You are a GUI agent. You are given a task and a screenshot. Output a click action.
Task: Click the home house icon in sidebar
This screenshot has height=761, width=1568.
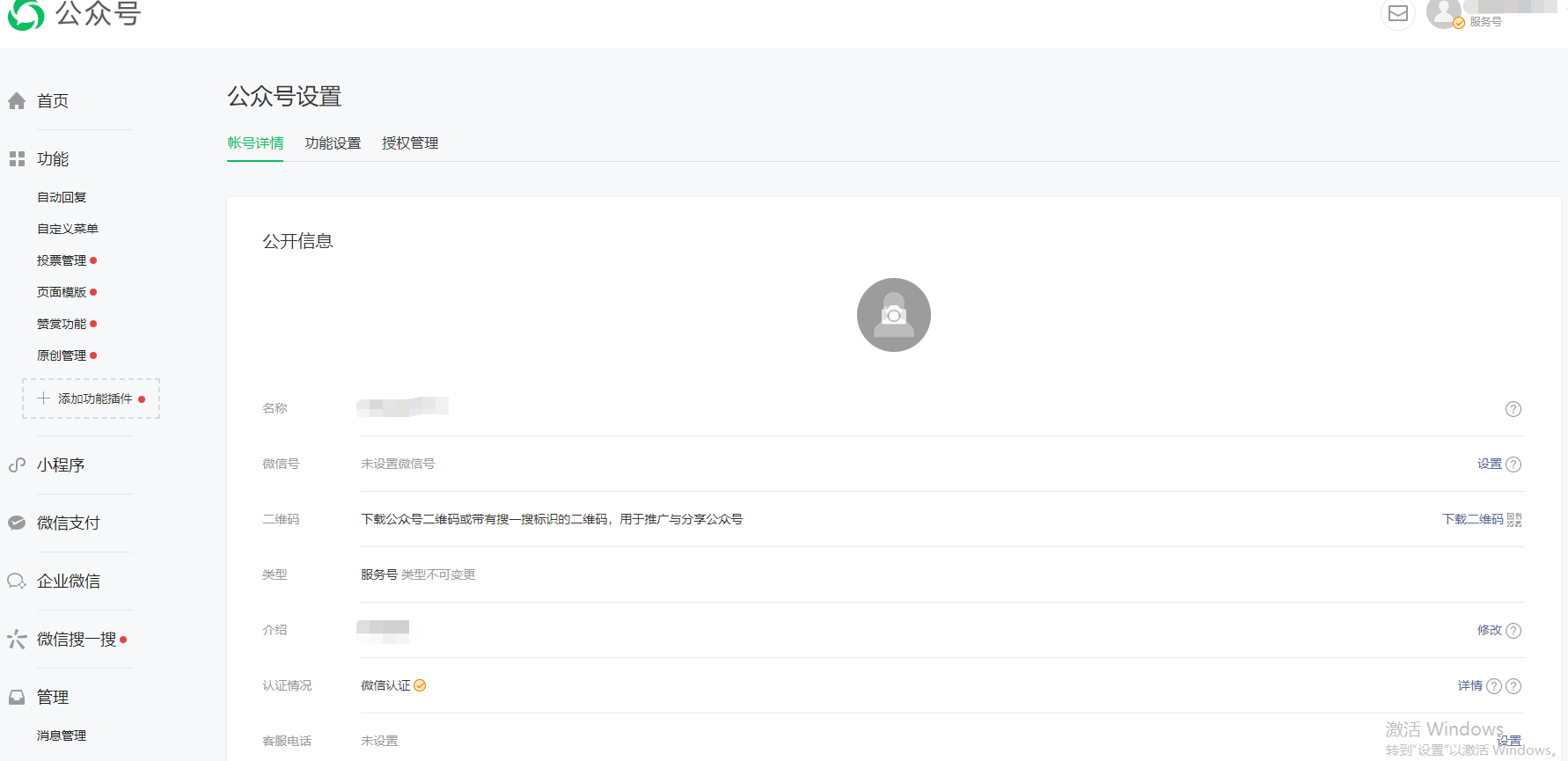point(17,101)
